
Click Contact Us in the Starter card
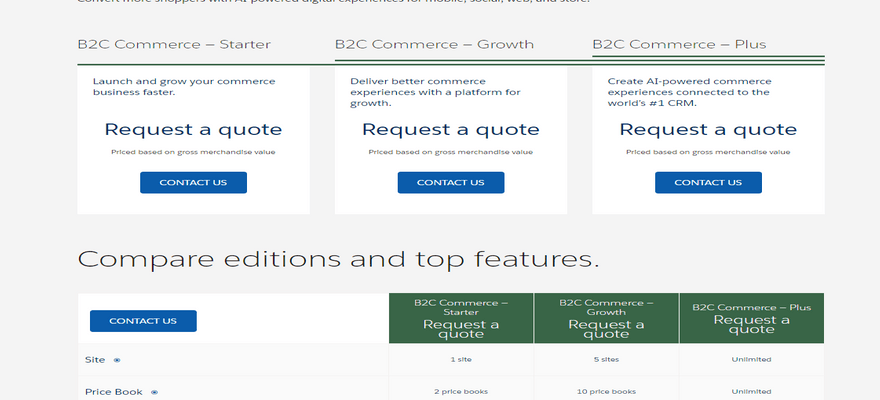pyautogui.click(x=193, y=183)
